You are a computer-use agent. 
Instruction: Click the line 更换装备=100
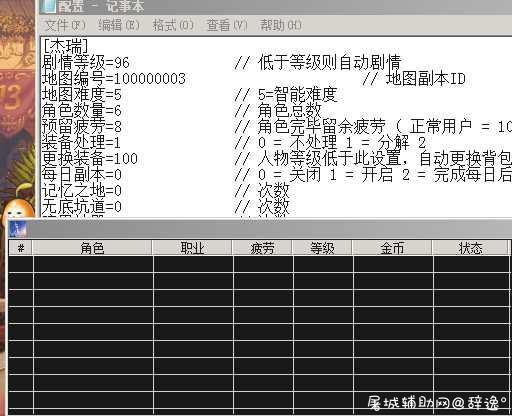pos(90,158)
